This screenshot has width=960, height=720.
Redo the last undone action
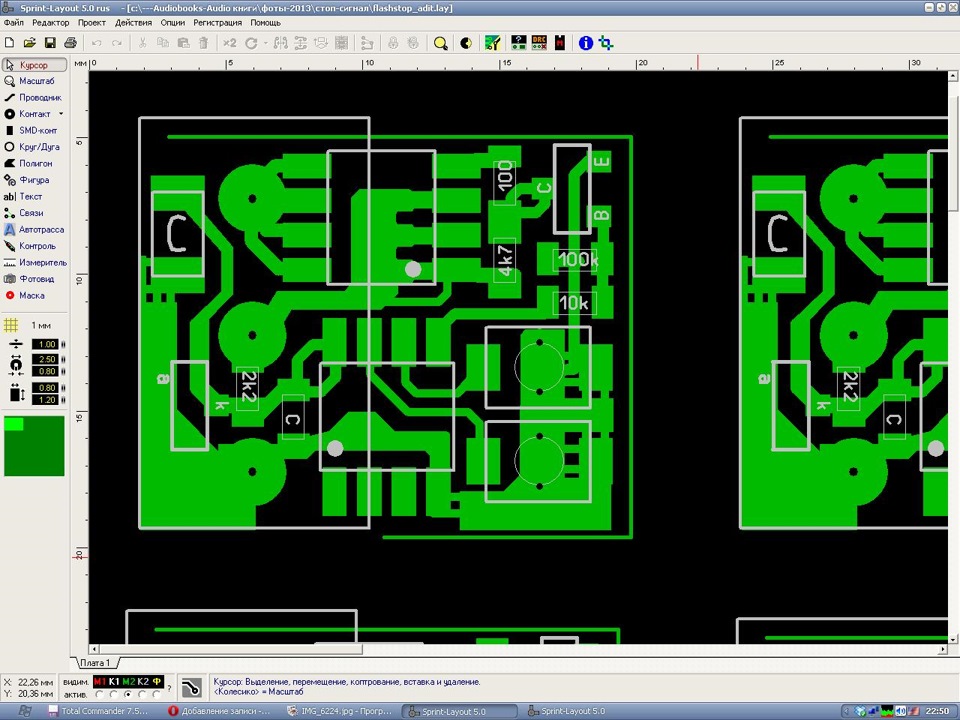[x=116, y=43]
